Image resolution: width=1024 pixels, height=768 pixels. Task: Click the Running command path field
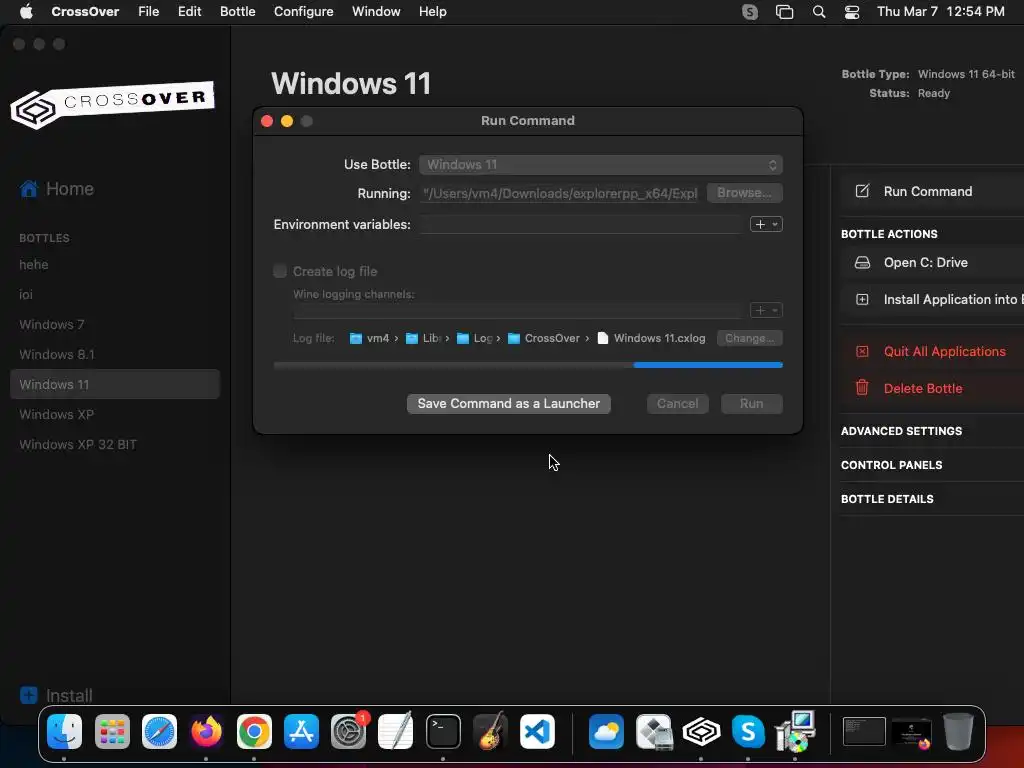pos(560,193)
